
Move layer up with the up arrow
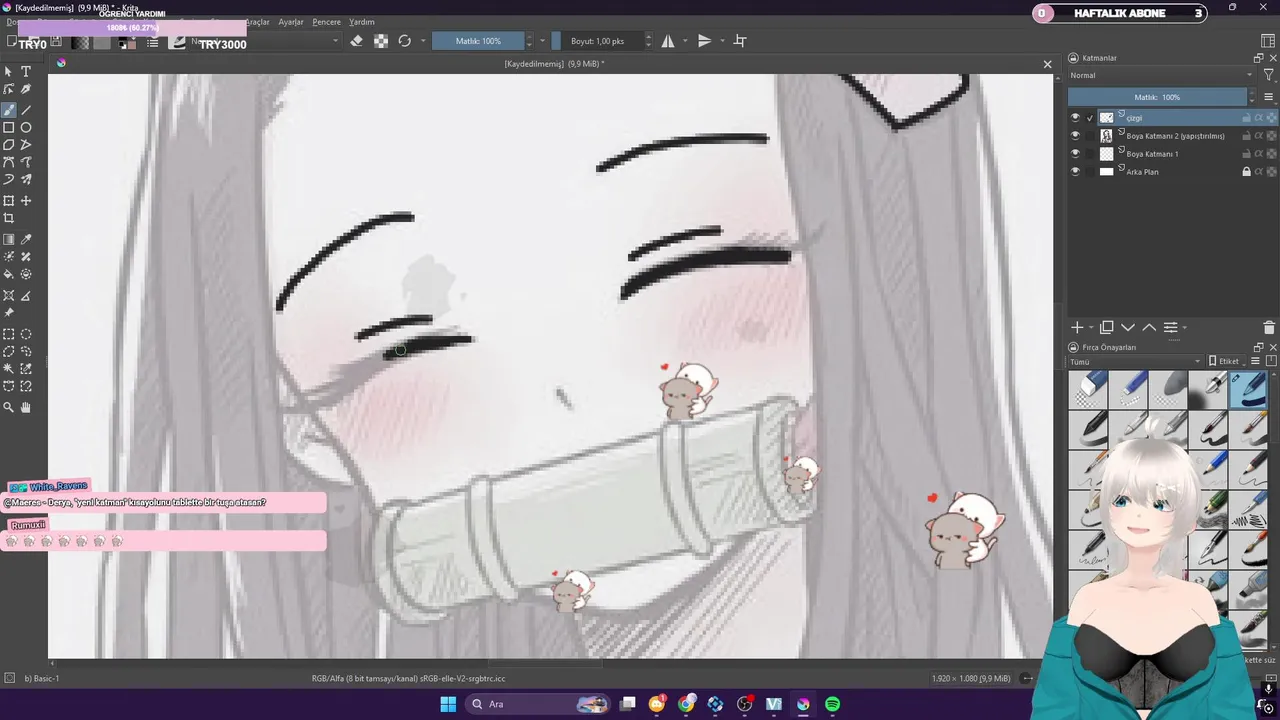(1149, 328)
